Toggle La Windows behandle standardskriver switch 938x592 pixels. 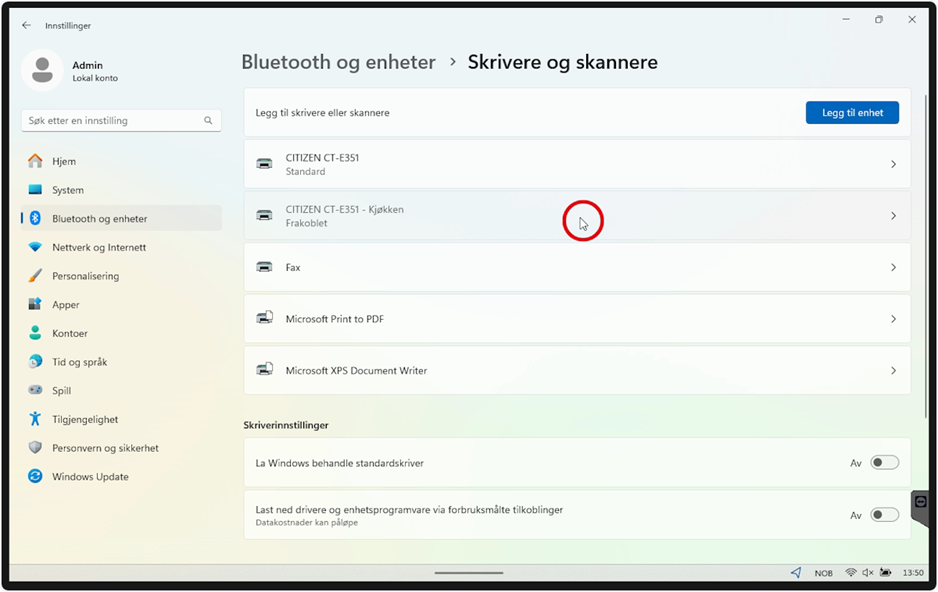coord(884,462)
